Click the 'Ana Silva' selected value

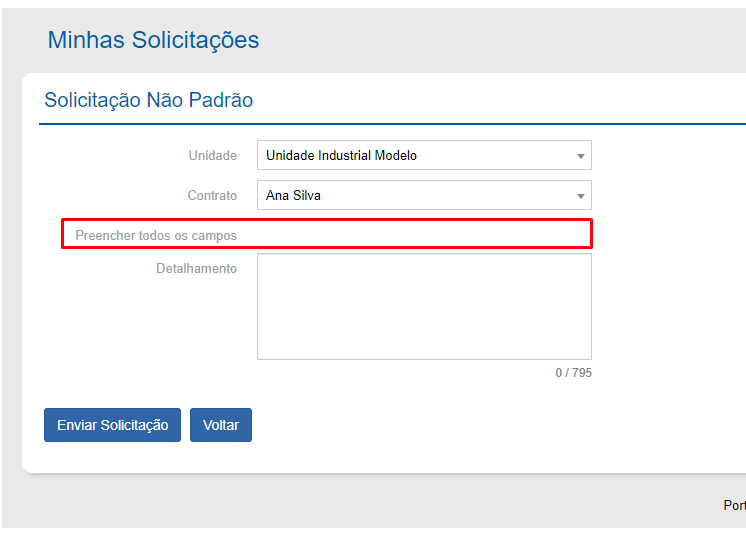[x=293, y=195]
